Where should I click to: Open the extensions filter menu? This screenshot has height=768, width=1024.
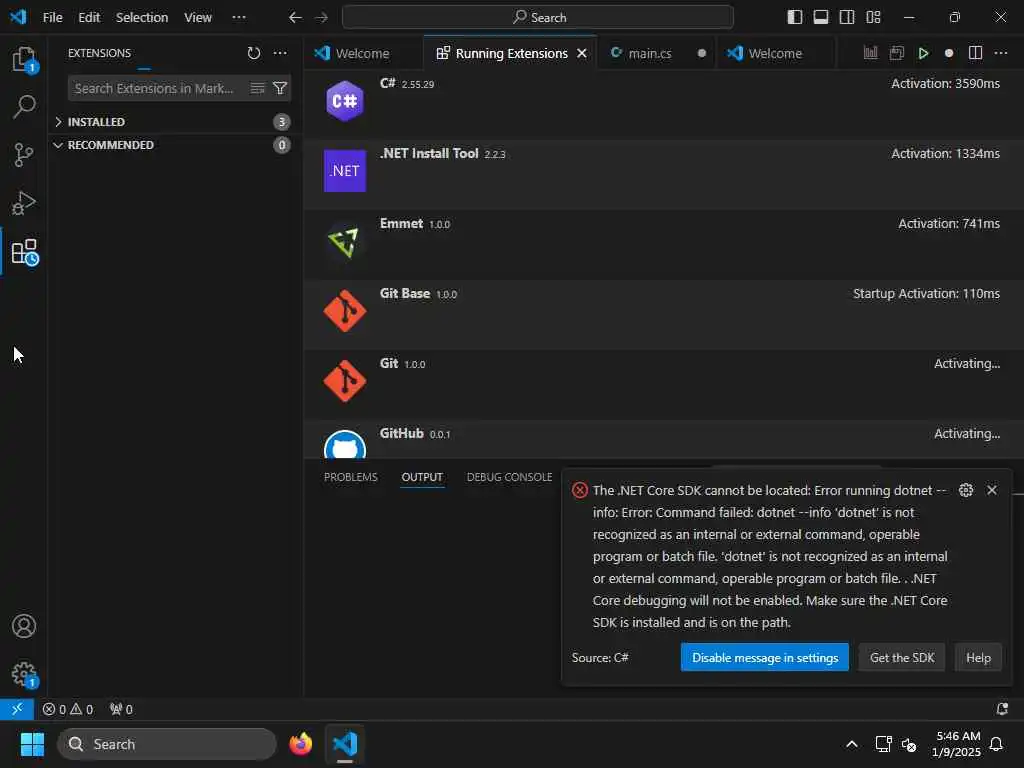click(280, 88)
